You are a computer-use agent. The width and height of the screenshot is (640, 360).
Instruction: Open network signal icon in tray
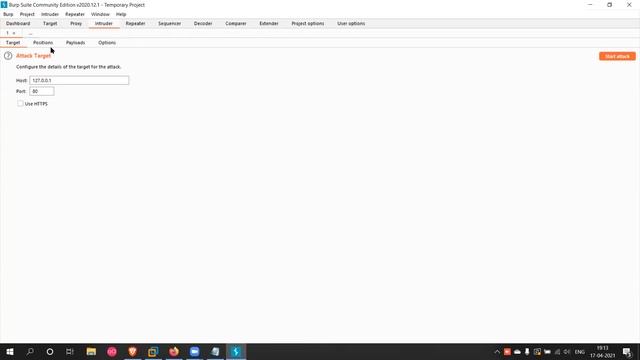(557, 352)
